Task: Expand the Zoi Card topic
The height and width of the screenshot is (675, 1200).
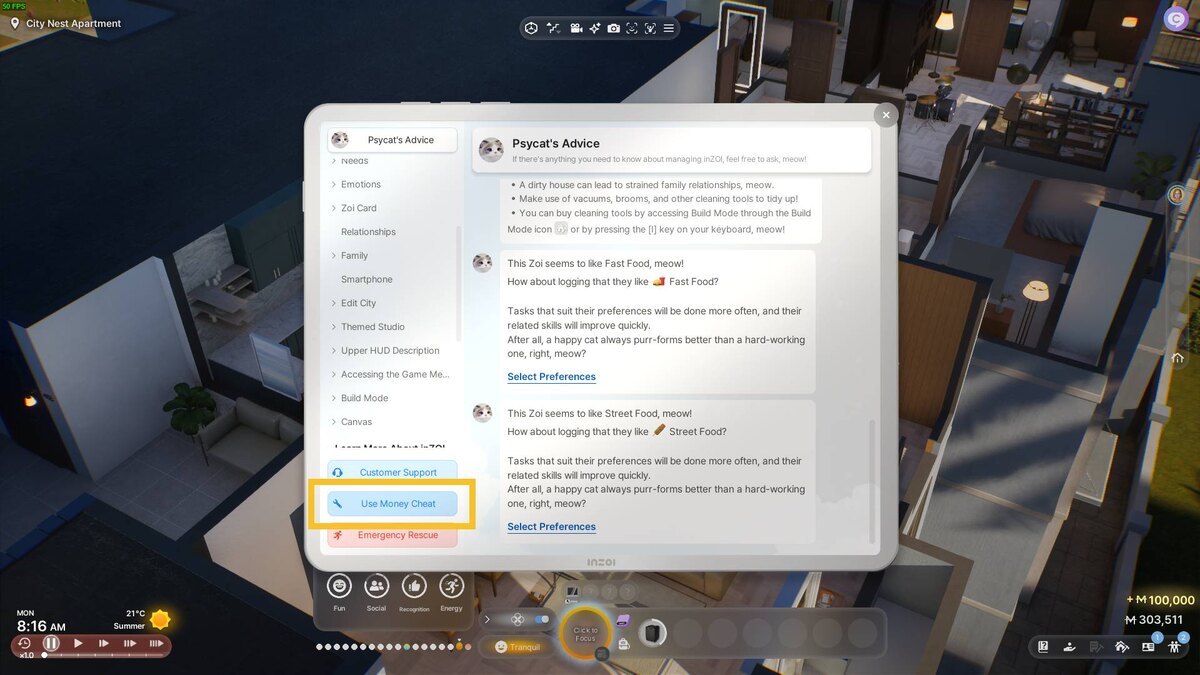Action: pyautogui.click(x=333, y=208)
